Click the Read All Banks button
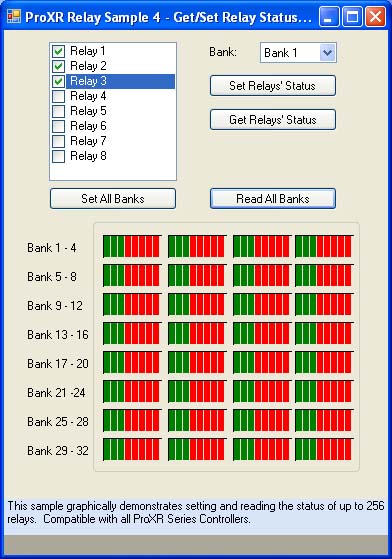 (x=273, y=199)
